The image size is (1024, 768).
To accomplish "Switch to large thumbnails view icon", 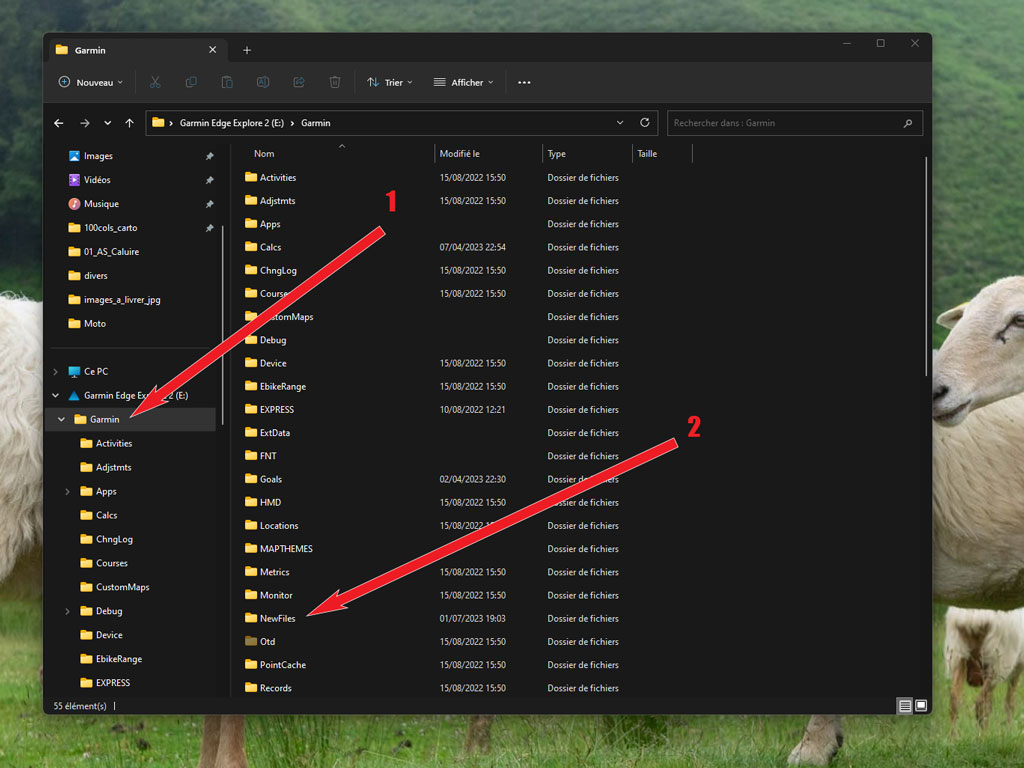I will (921, 706).
